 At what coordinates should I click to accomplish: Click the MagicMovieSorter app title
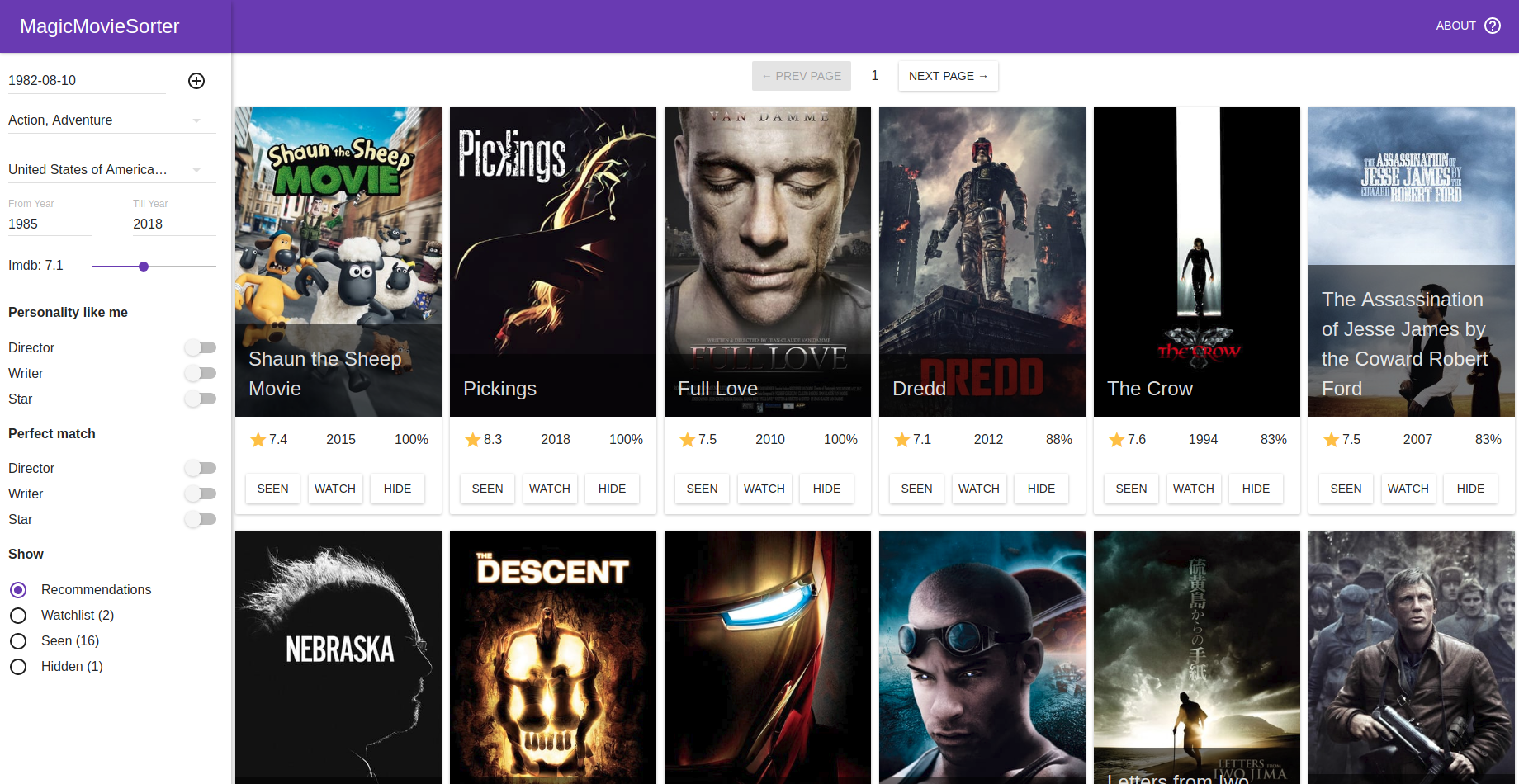click(100, 26)
